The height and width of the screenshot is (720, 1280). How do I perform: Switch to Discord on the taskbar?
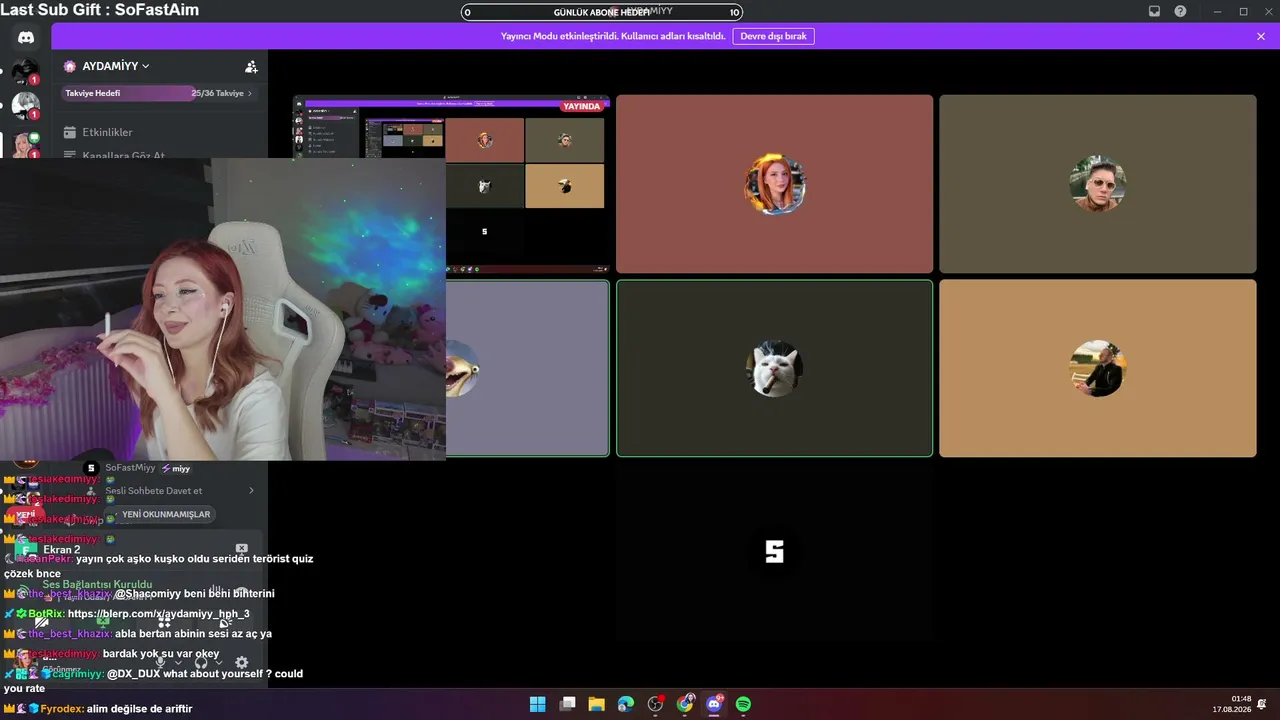714,704
